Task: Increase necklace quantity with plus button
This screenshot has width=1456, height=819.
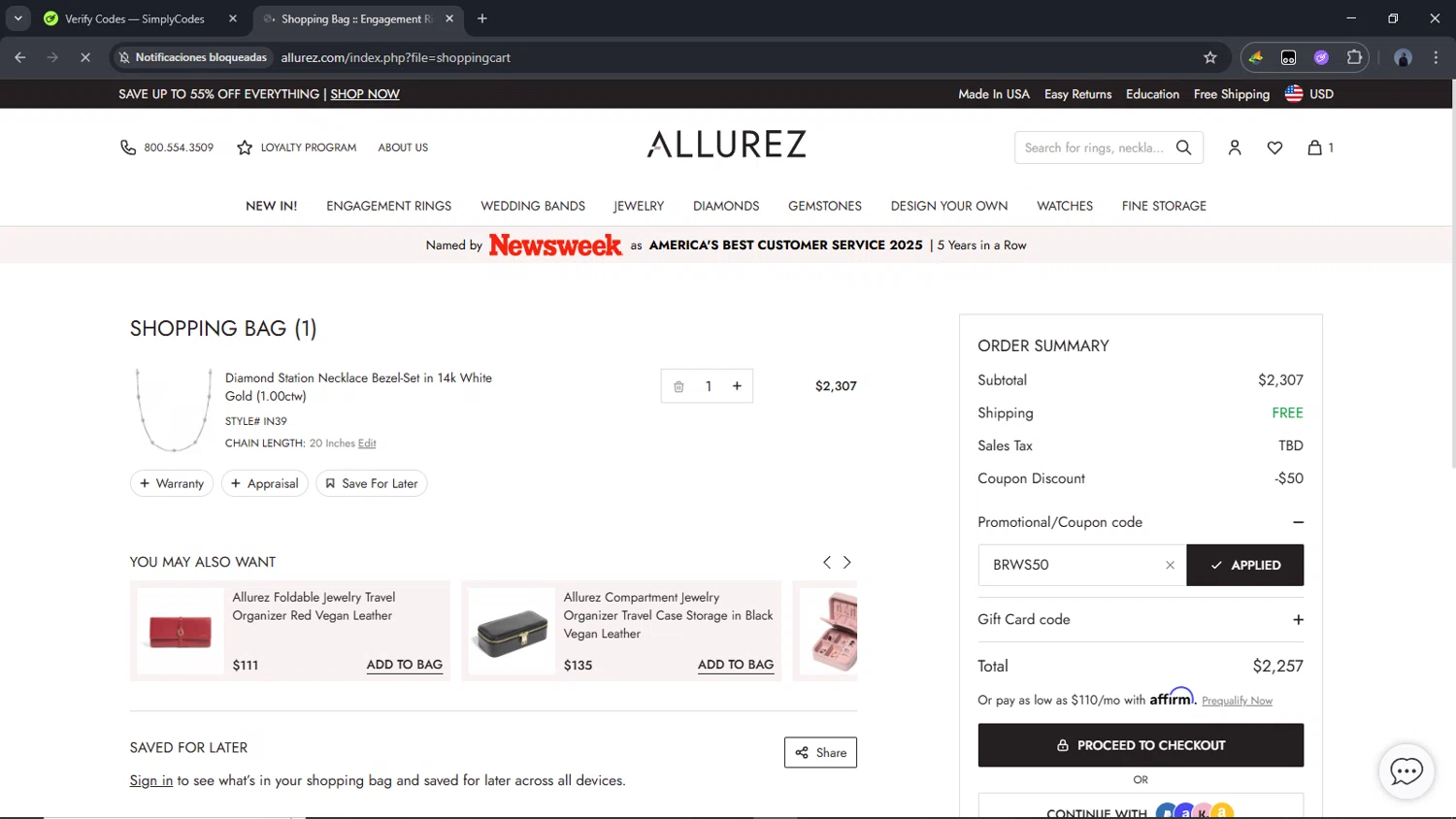Action: [737, 386]
